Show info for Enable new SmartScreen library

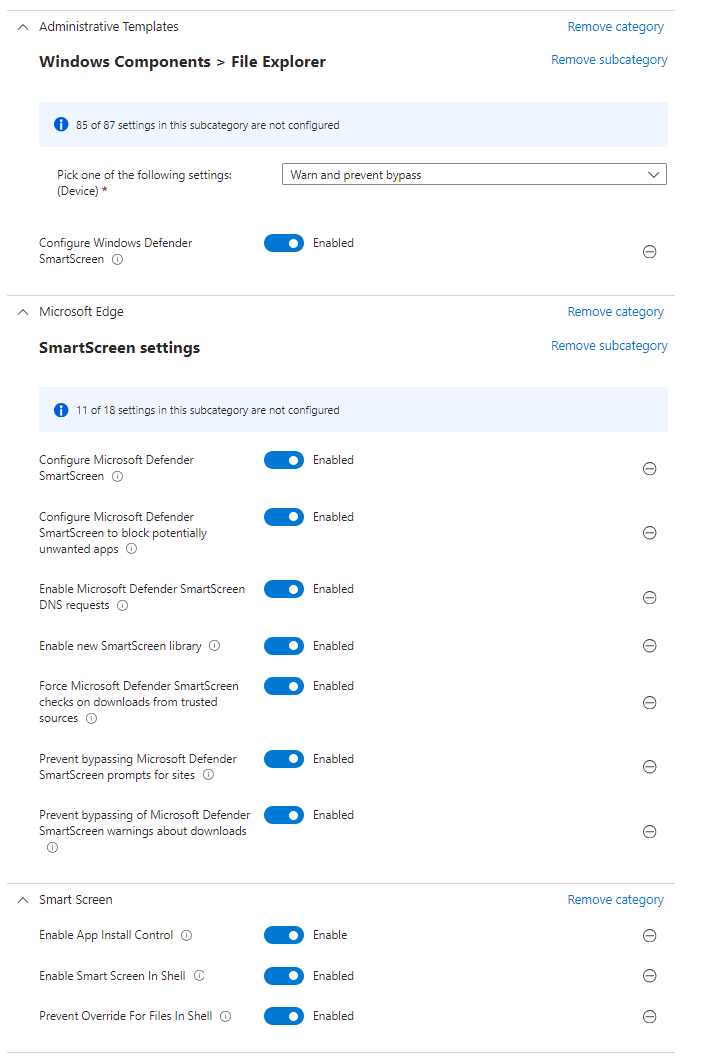[x=214, y=646]
